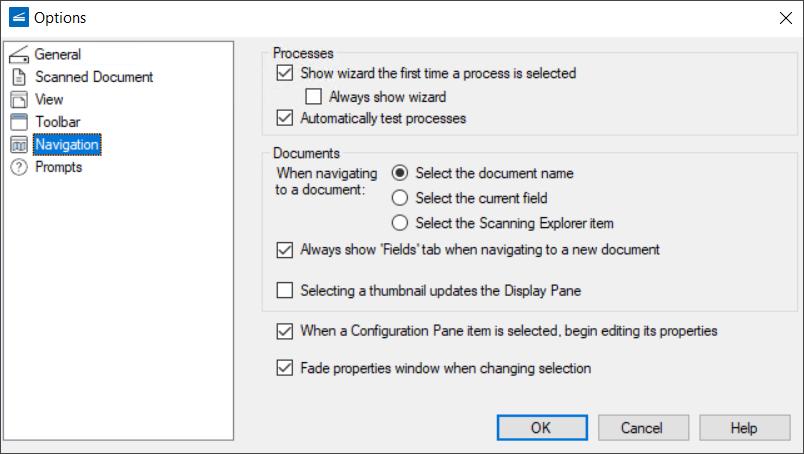Click the Prompts question mark icon

coord(19,167)
